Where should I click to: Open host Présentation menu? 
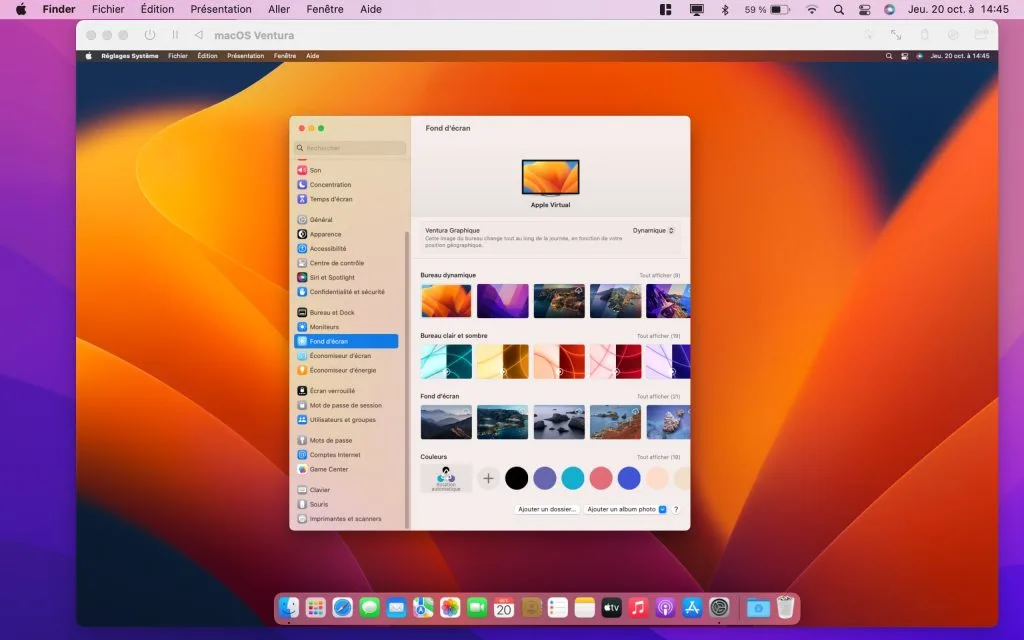(221, 9)
